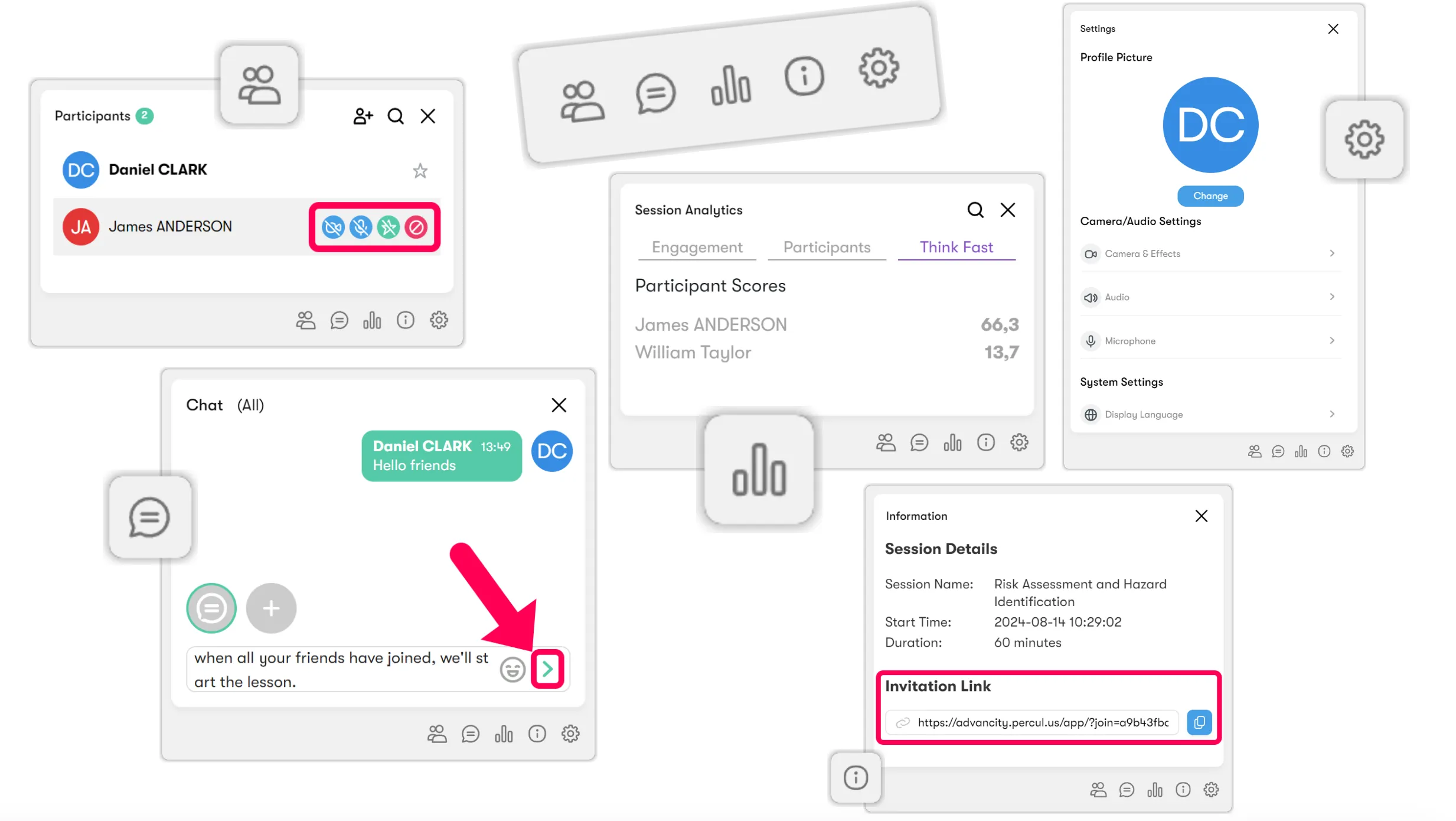Search in the Session Analytics panel
This screenshot has height=821, width=1456.
975,210
